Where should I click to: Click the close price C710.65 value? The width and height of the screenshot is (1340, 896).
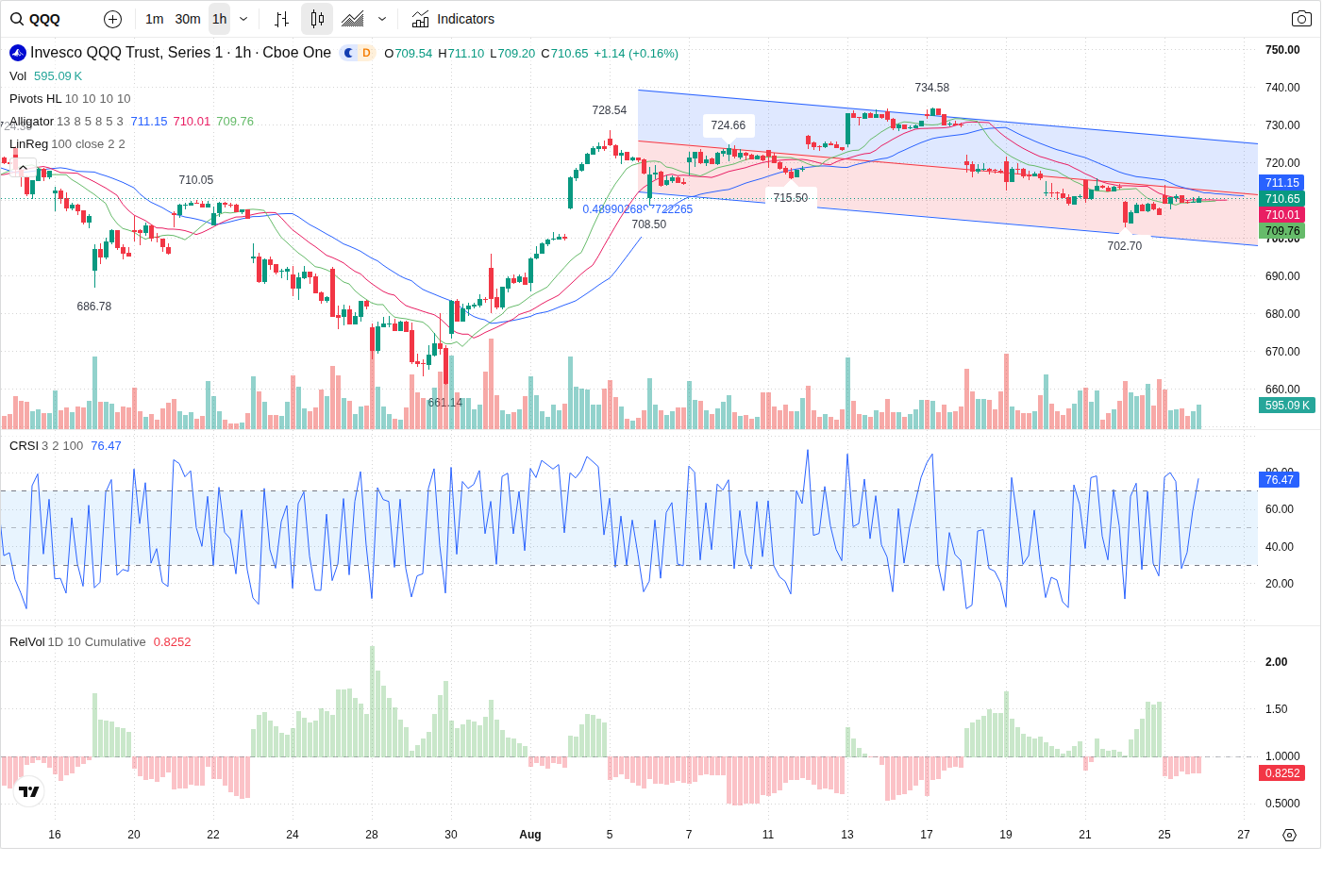point(564,54)
